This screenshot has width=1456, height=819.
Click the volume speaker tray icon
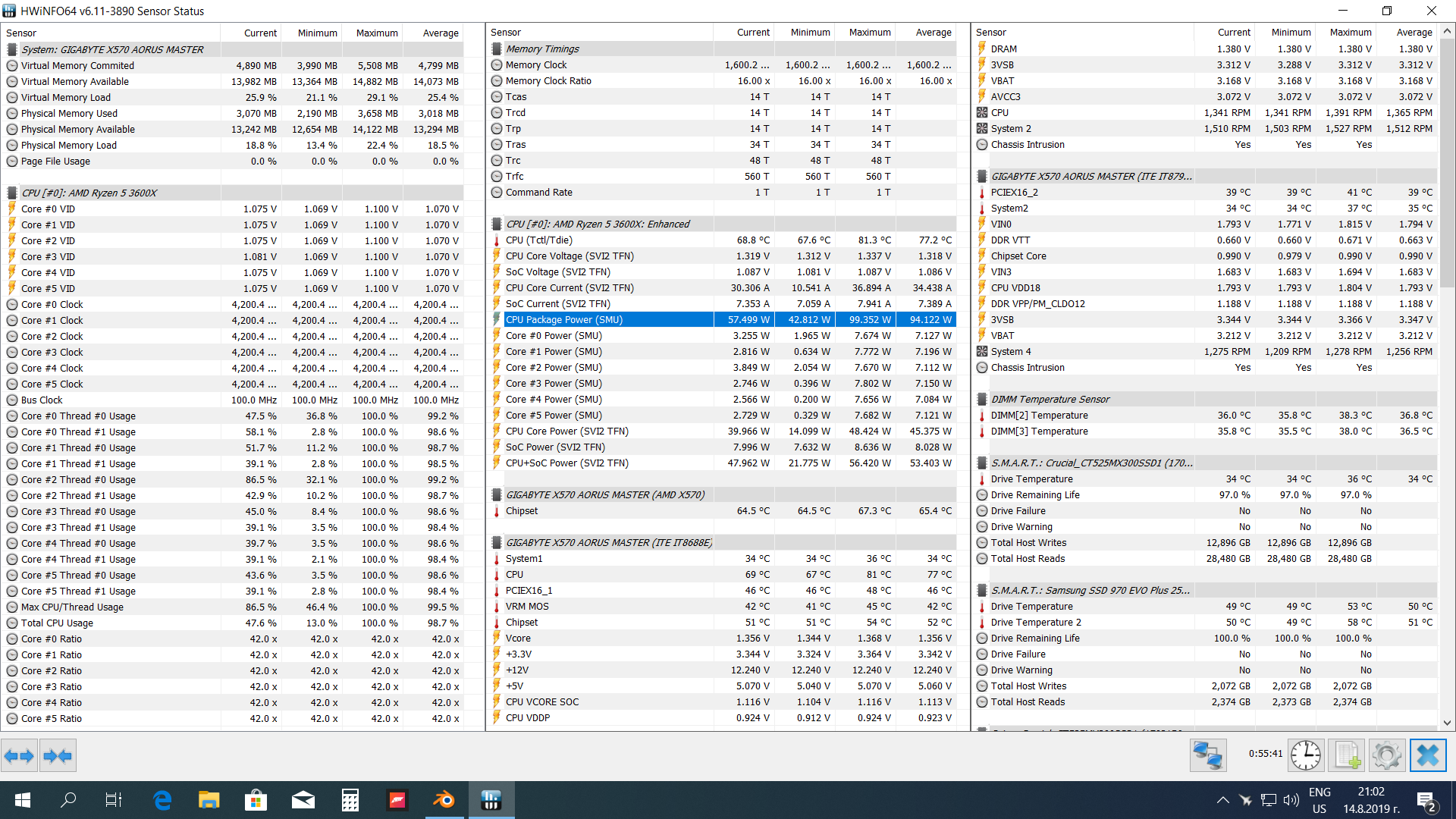pos(1291,800)
